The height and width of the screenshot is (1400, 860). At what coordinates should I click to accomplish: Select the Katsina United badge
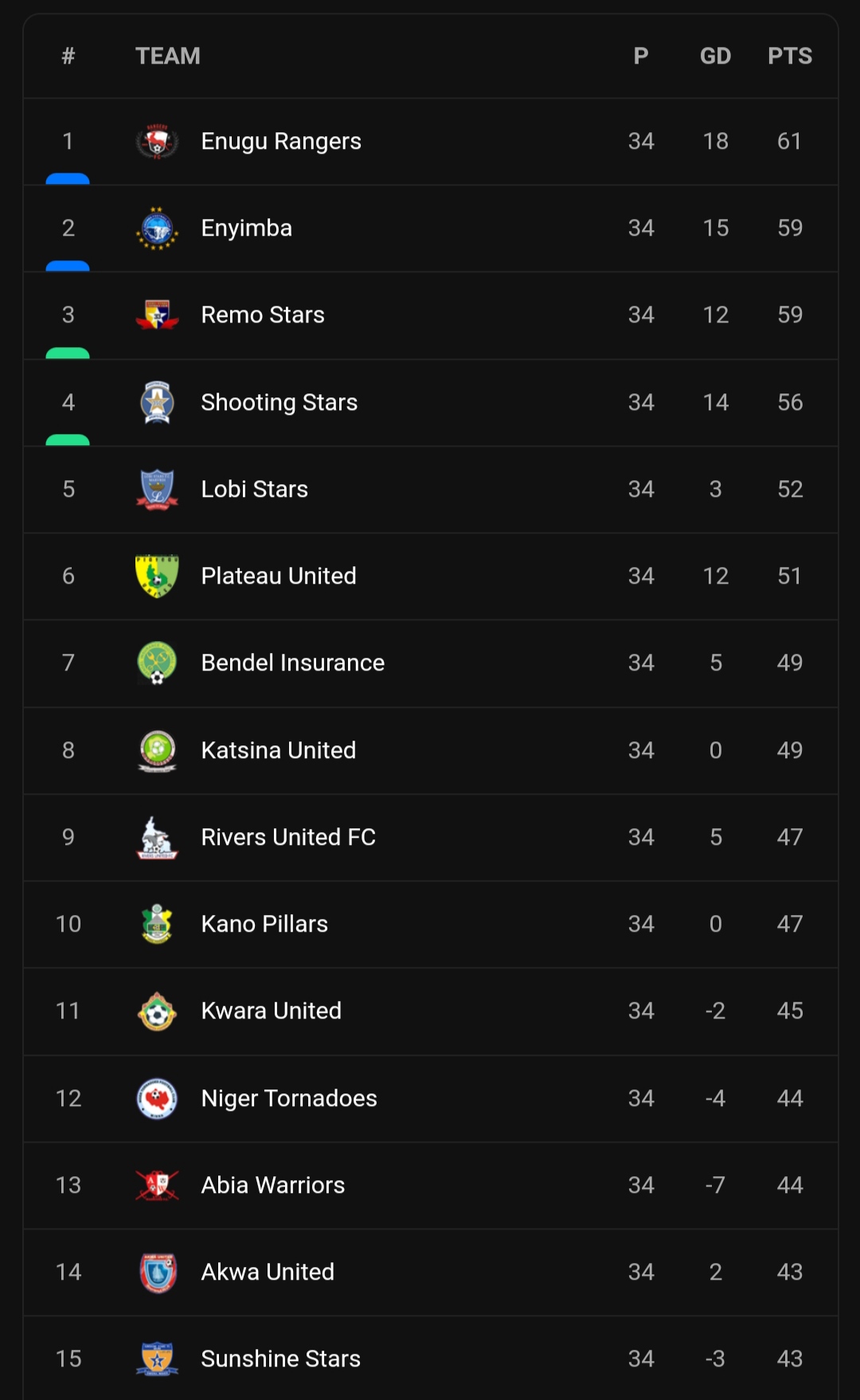point(157,750)
